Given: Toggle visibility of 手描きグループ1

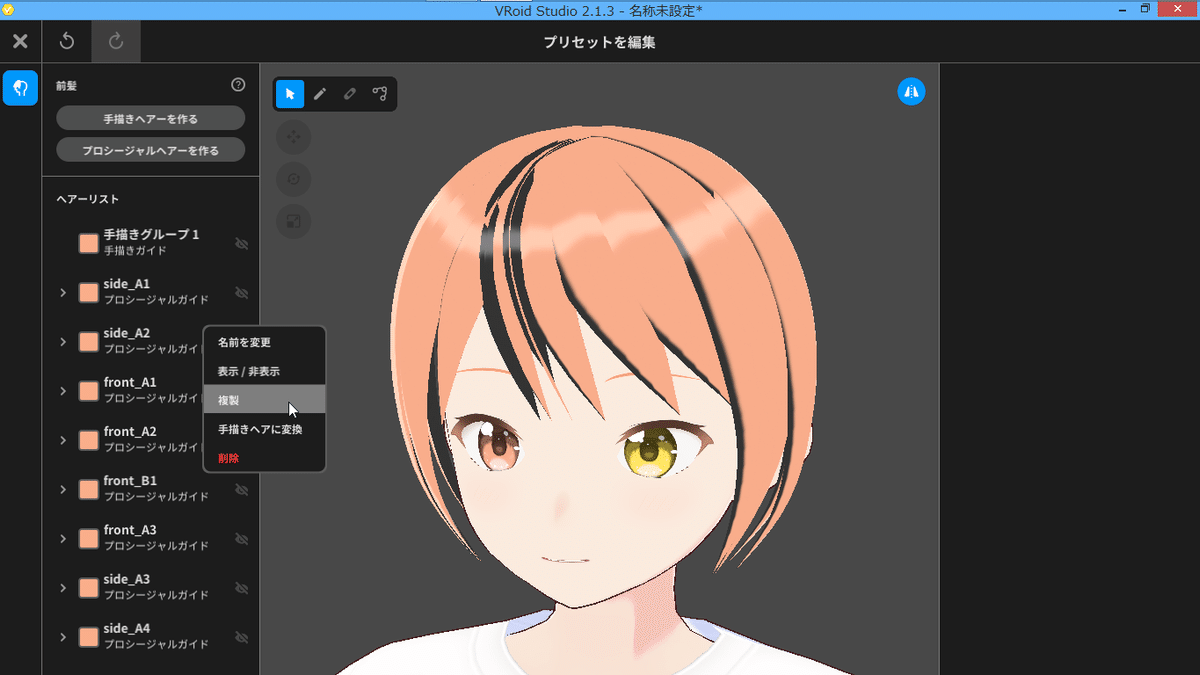Looking at the screenshot, I should (x=242, y=243).
